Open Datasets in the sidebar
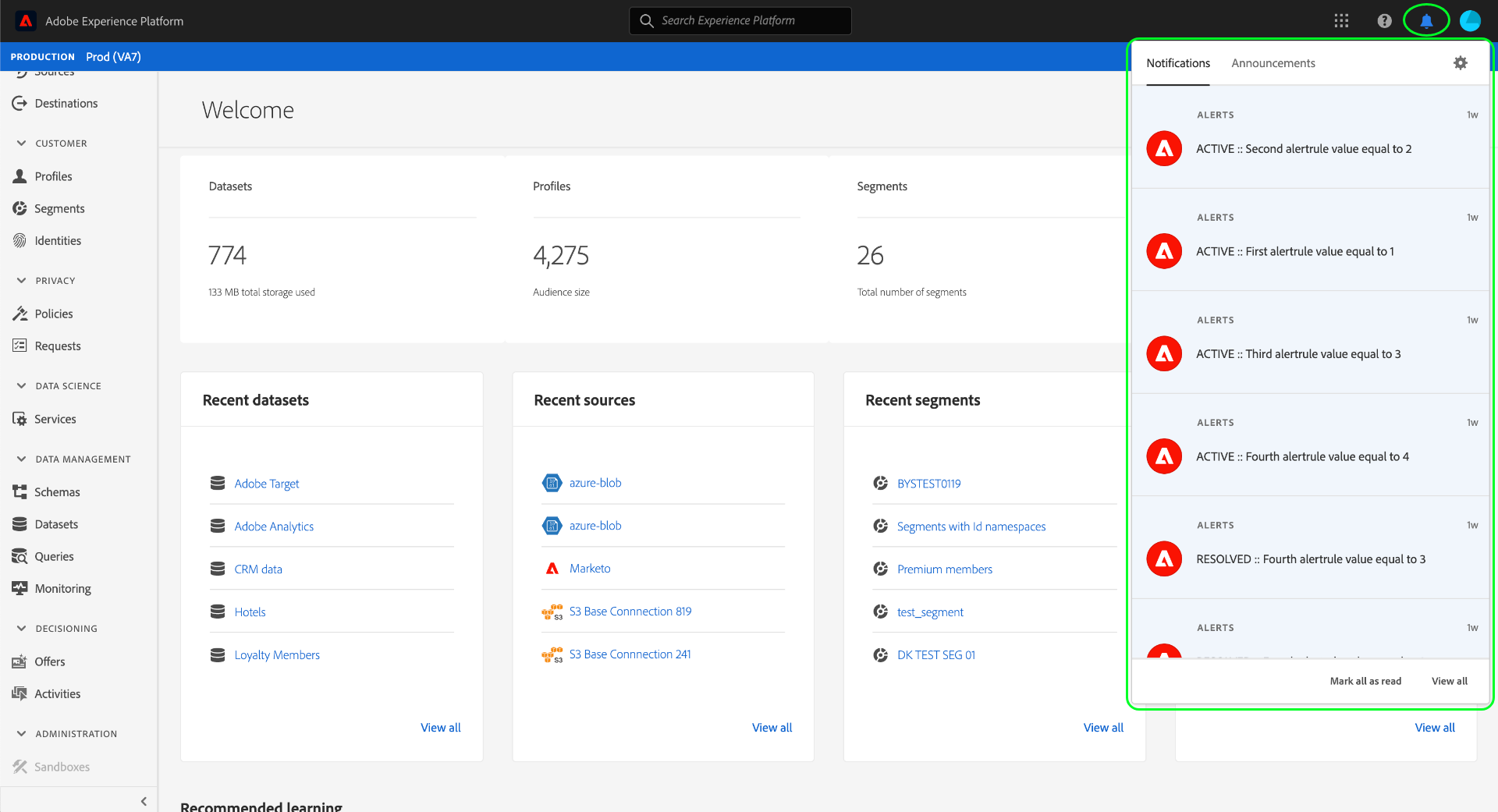 pyautogui.click(x=45, y=524)
